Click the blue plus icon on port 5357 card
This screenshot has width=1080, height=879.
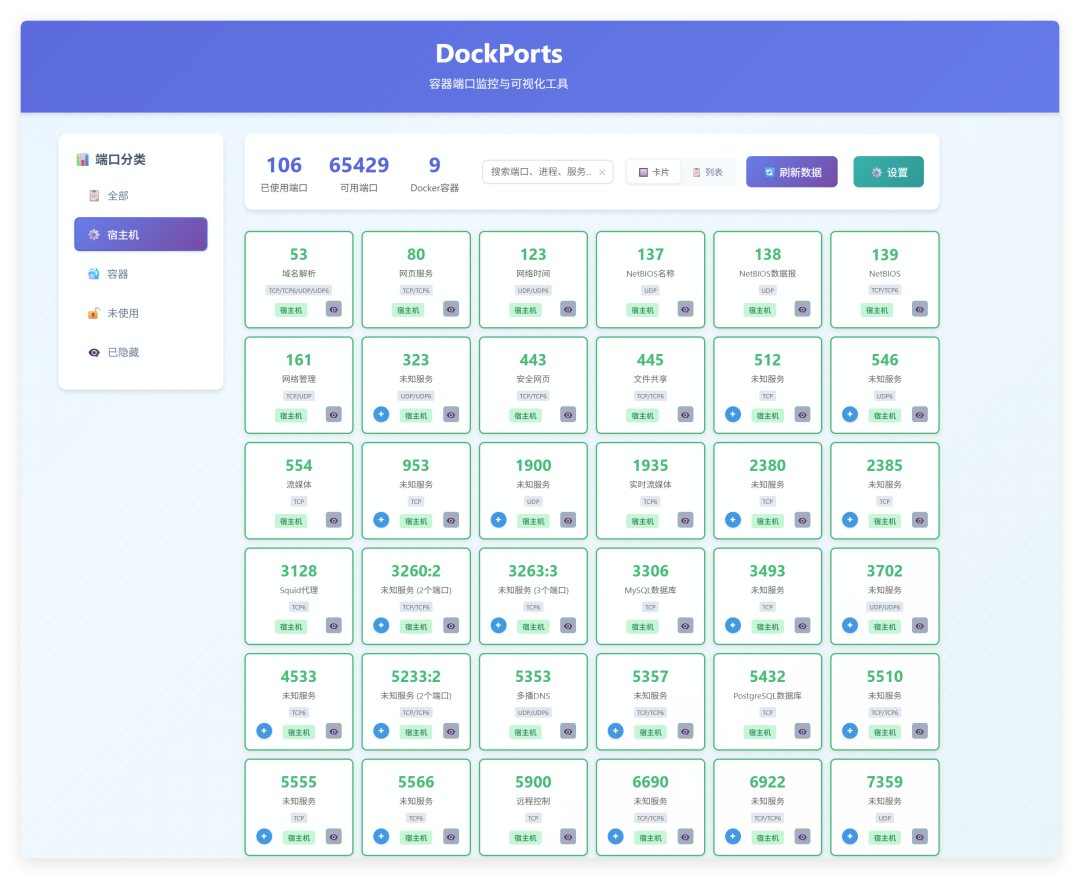616,731
